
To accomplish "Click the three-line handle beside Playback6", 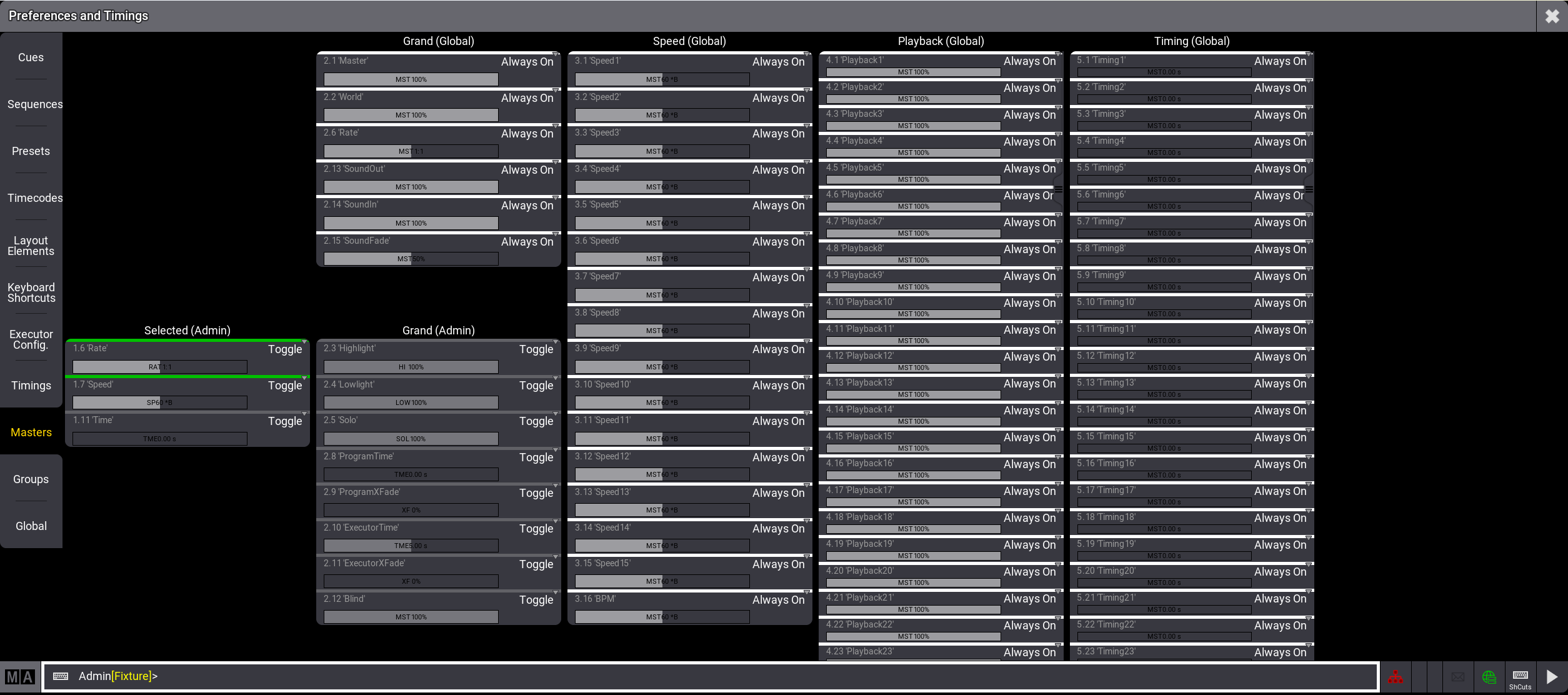I will pyautogui.click(x=1058, y=189).
